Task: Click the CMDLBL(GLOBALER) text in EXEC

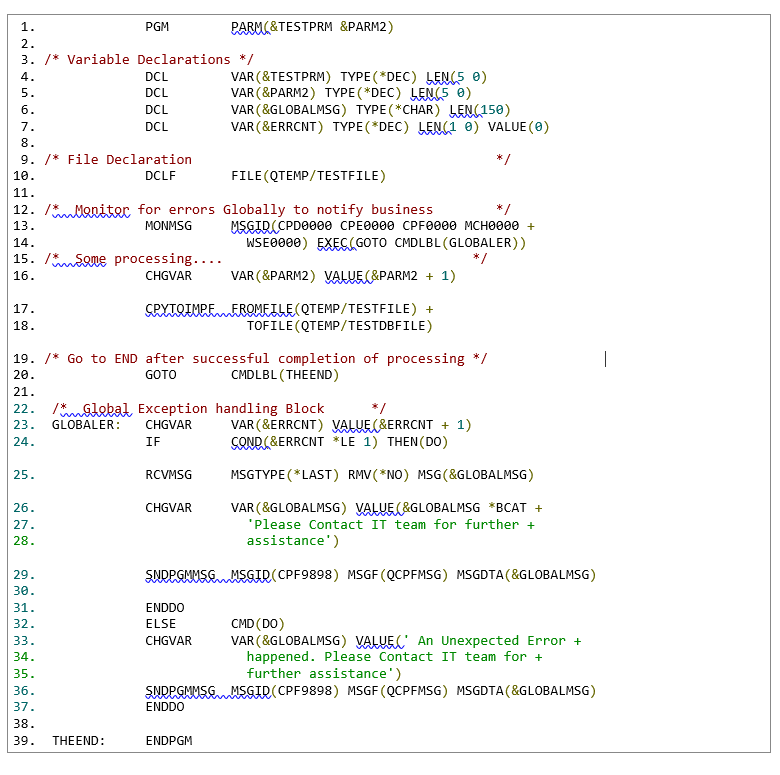Action: coord(456,243)
